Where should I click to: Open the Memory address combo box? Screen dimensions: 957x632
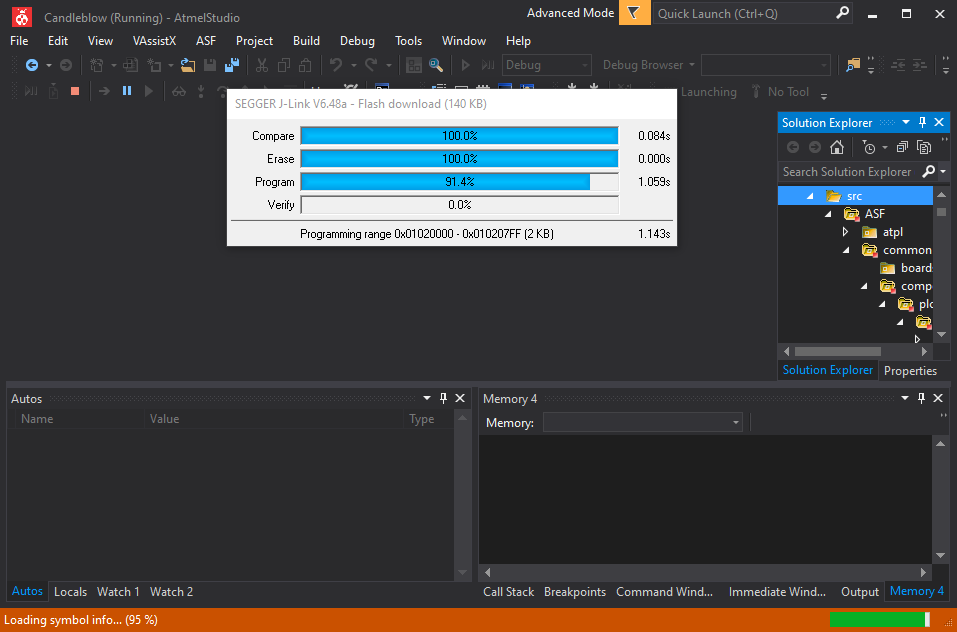[643, 422]
